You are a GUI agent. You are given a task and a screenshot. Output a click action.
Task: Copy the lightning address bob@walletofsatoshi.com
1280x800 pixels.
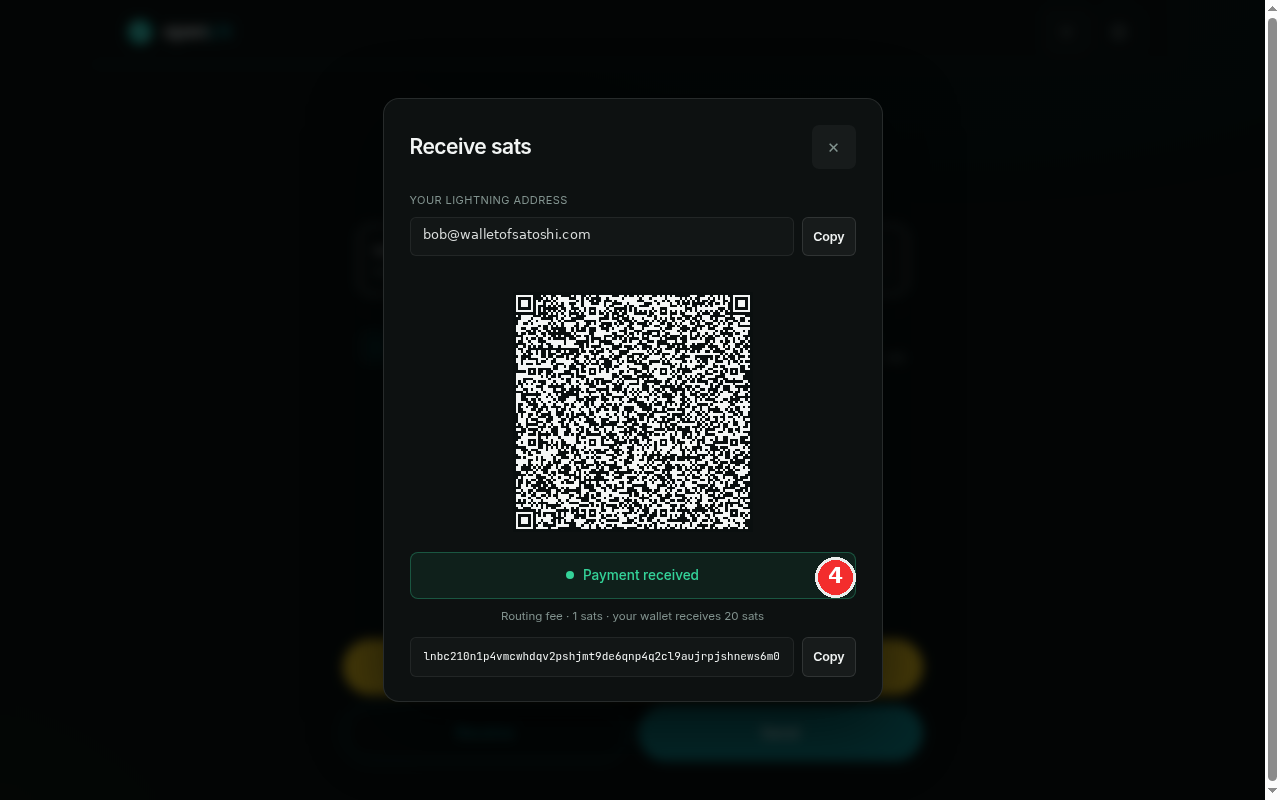point(828,237)
